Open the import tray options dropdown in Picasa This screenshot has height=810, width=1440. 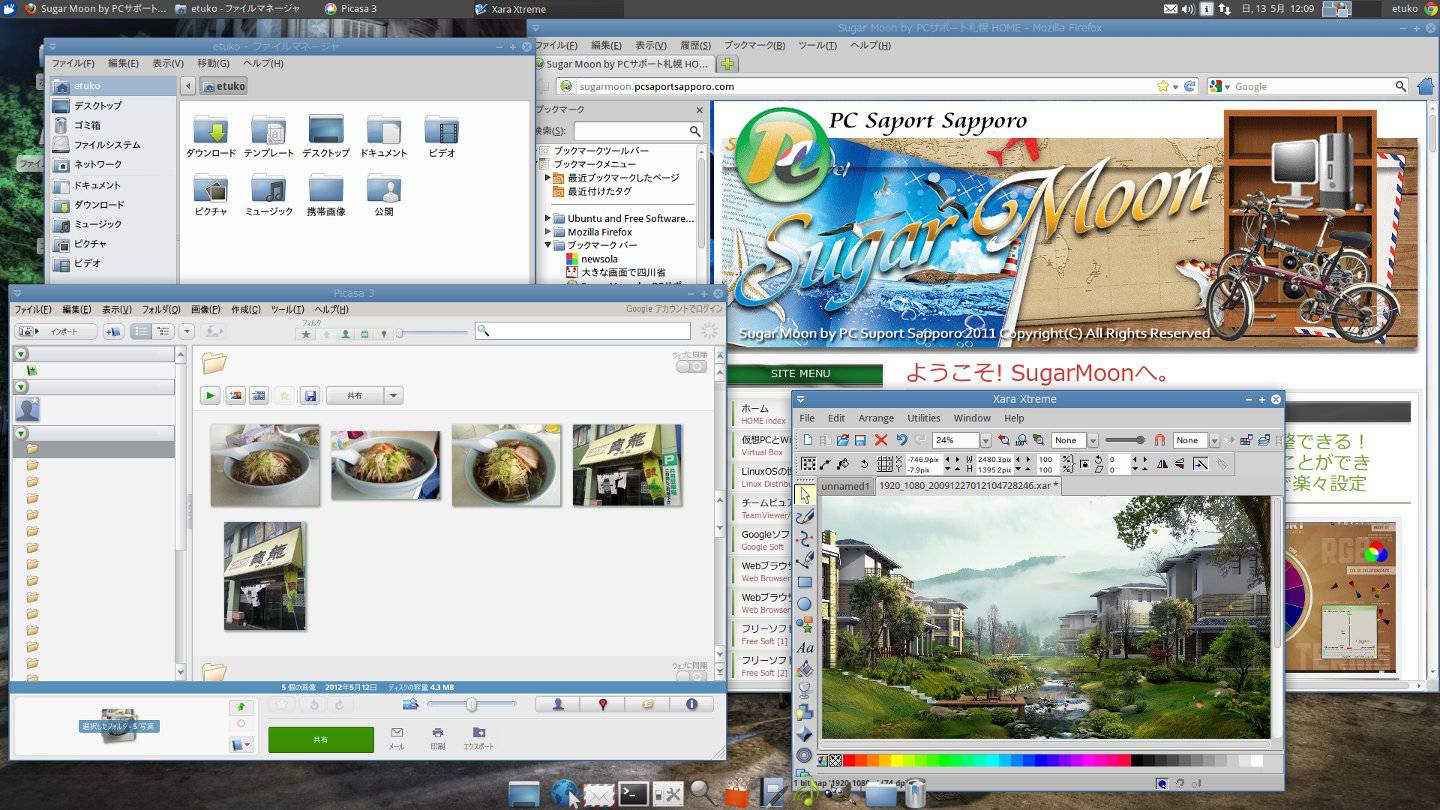240,744
